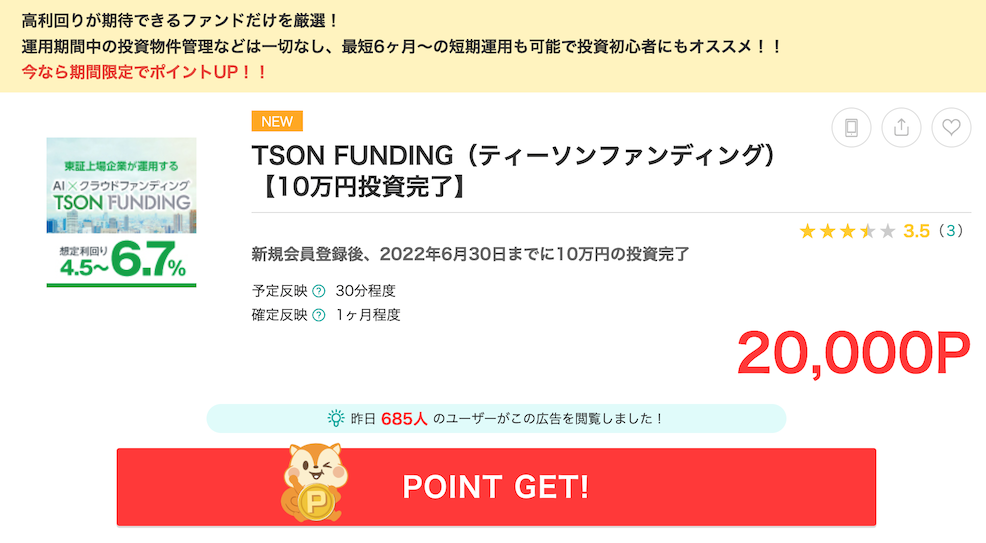This screenshot has height=543, width=986.
Task: Click the smartphone icon button
Action: pos(851,127)
